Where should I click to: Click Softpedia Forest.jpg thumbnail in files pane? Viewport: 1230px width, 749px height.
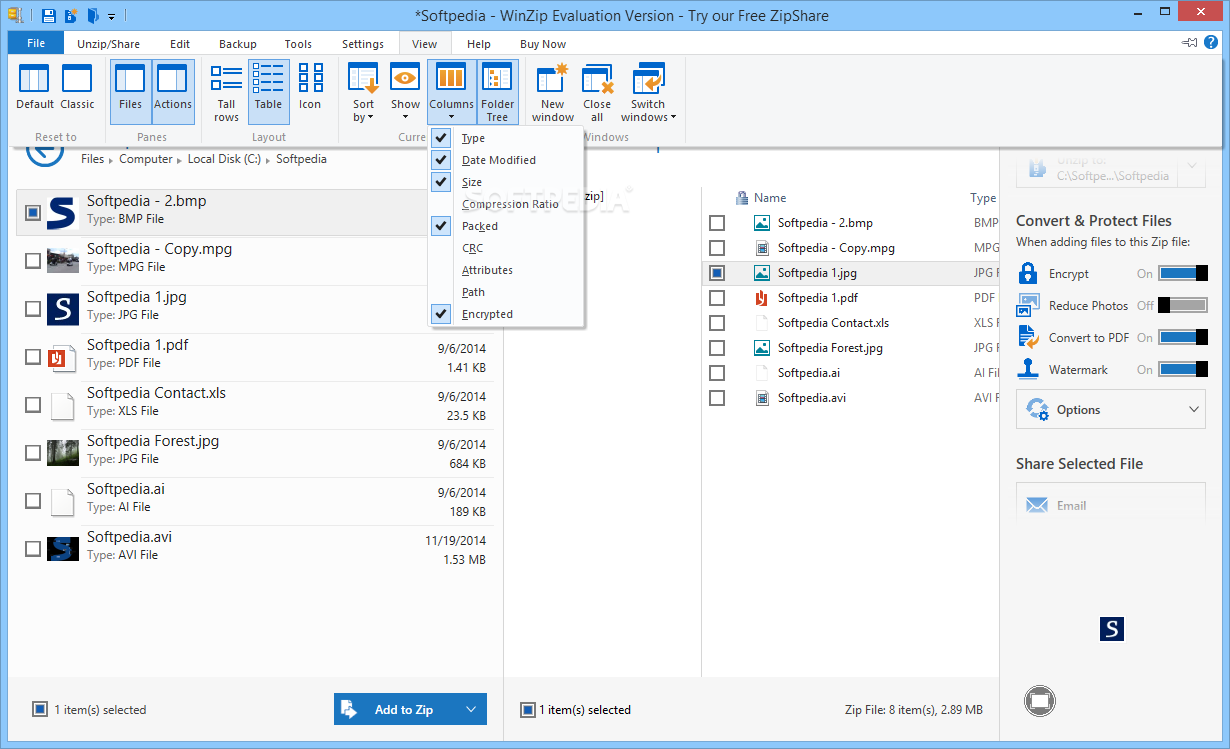(63, 452)
